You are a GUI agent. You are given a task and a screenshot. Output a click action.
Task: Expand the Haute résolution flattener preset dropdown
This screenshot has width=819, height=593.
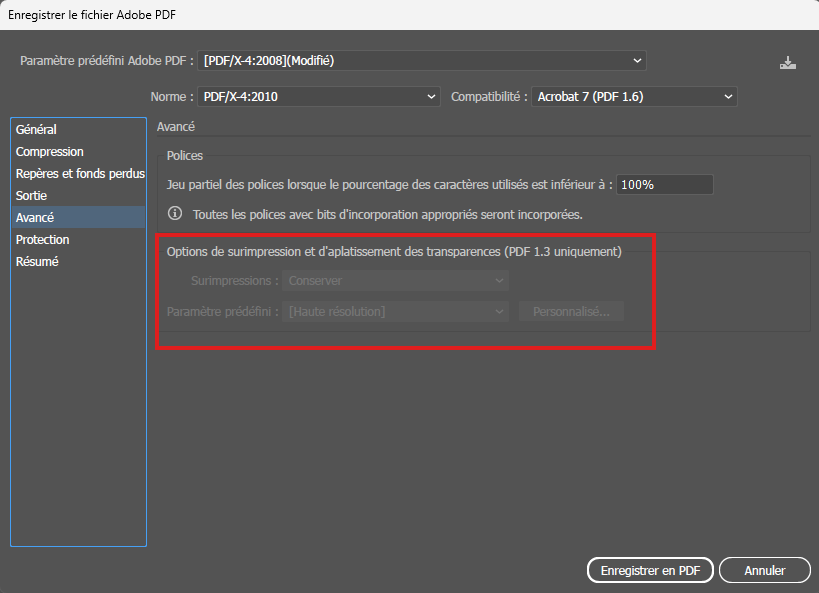[396, 312]
